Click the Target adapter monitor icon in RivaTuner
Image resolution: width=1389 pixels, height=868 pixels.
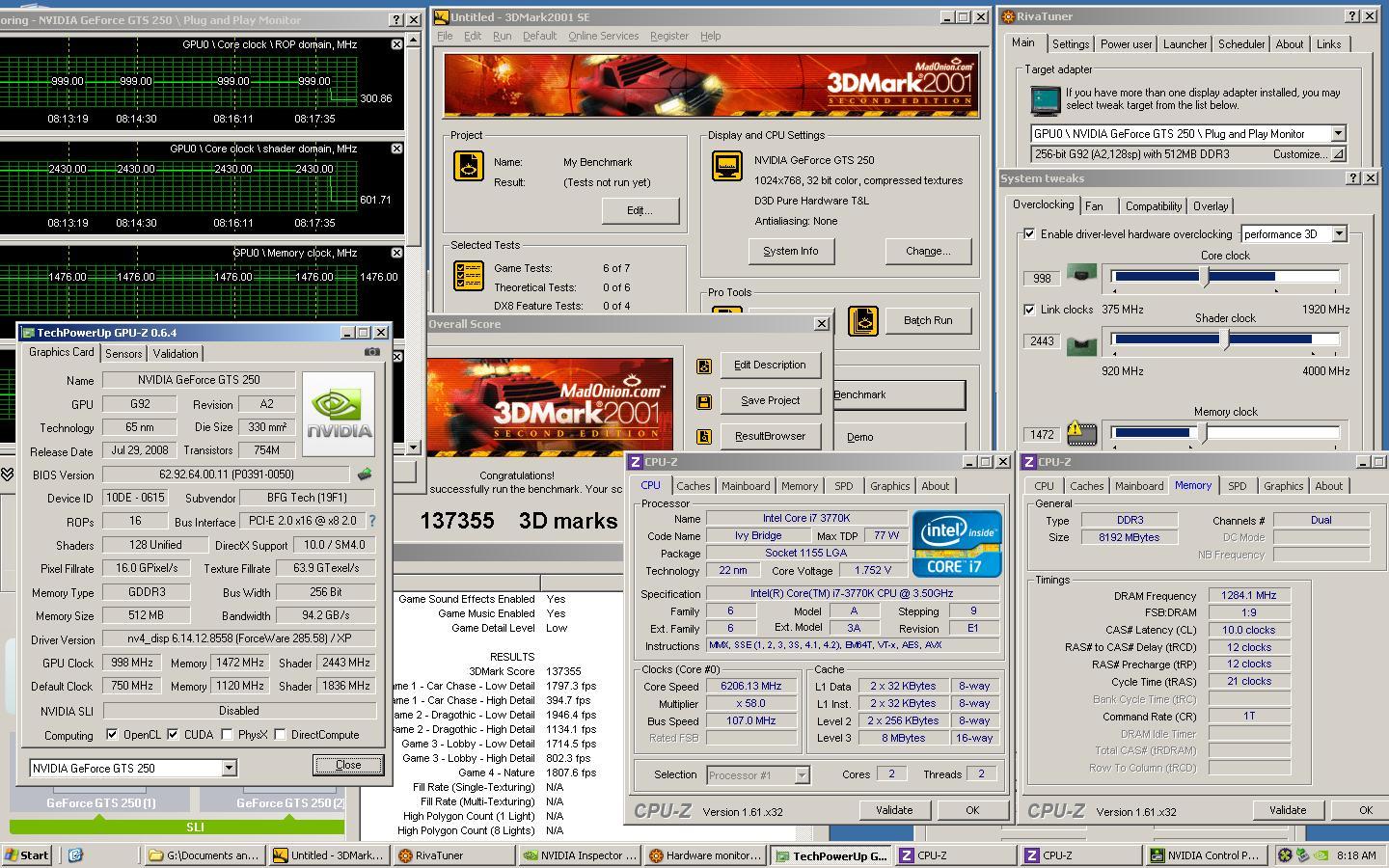click(1046, 100)
